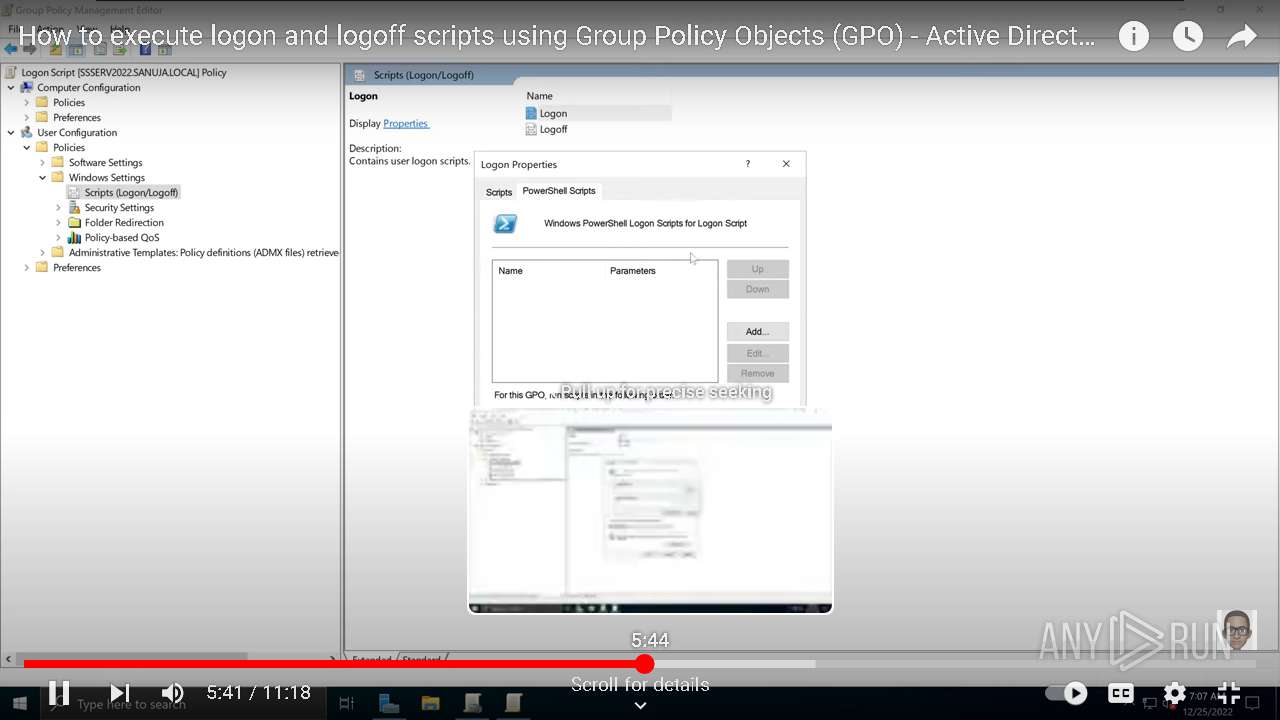Viewport: 1280px width, 720px height.
Task: Toggle the autoplay switch
Action: click(x=1067, y=693)
